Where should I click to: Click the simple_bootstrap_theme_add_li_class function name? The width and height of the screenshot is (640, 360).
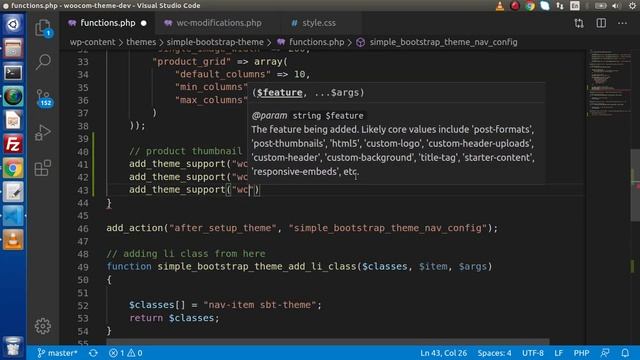tap(257, 266)
